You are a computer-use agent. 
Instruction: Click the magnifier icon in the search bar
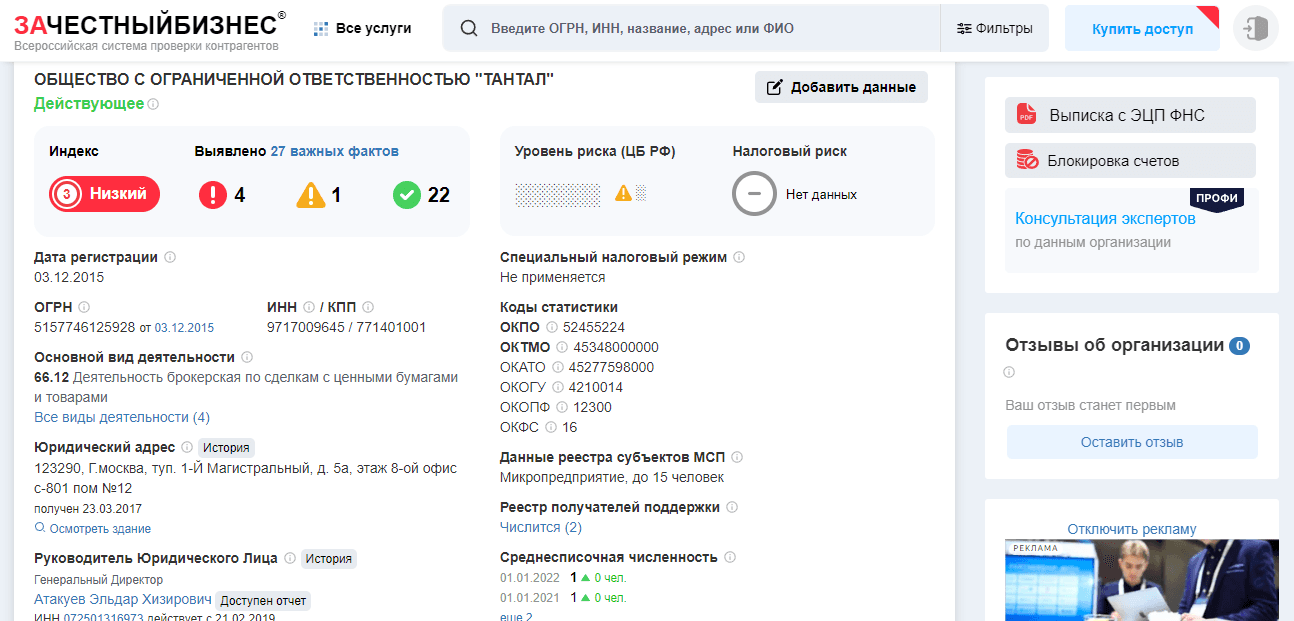tap(469, 28)
